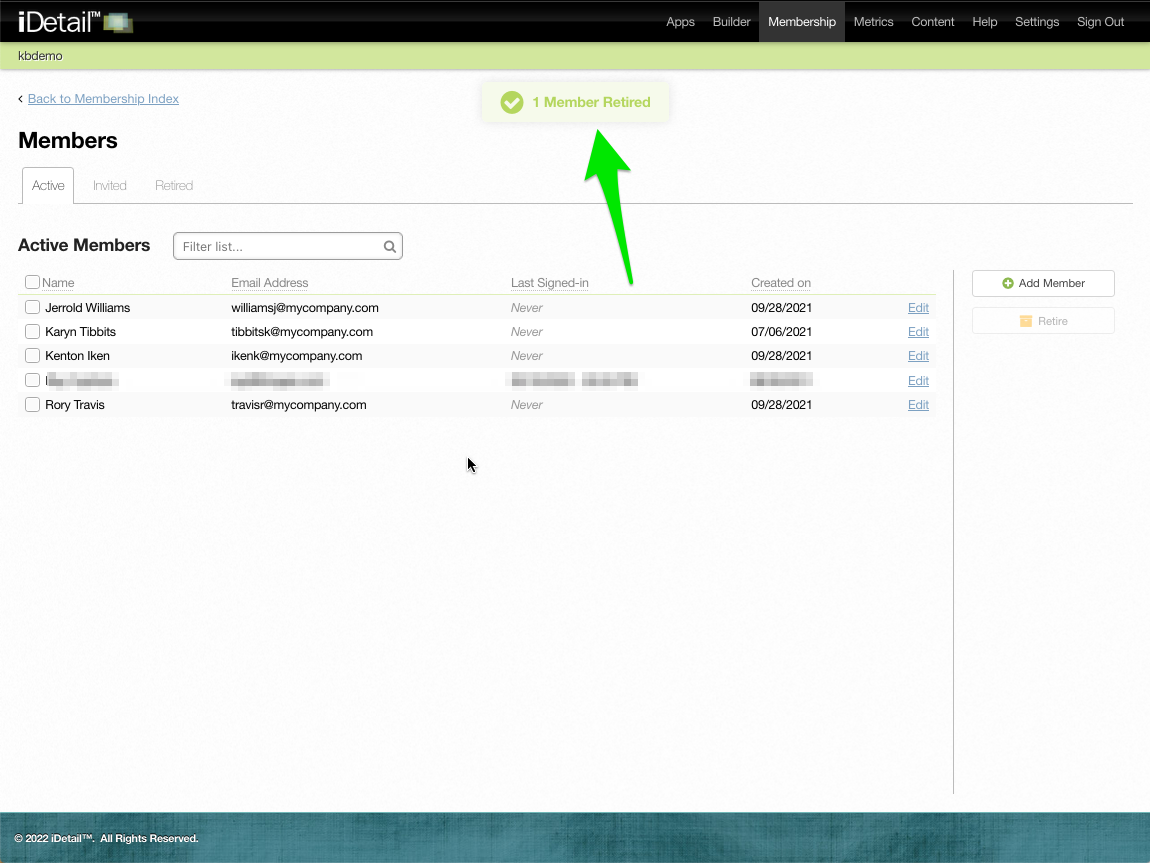Screen dimensions: 1150x863
Task: Open the Membership menu item
Action: pos(802,22)
